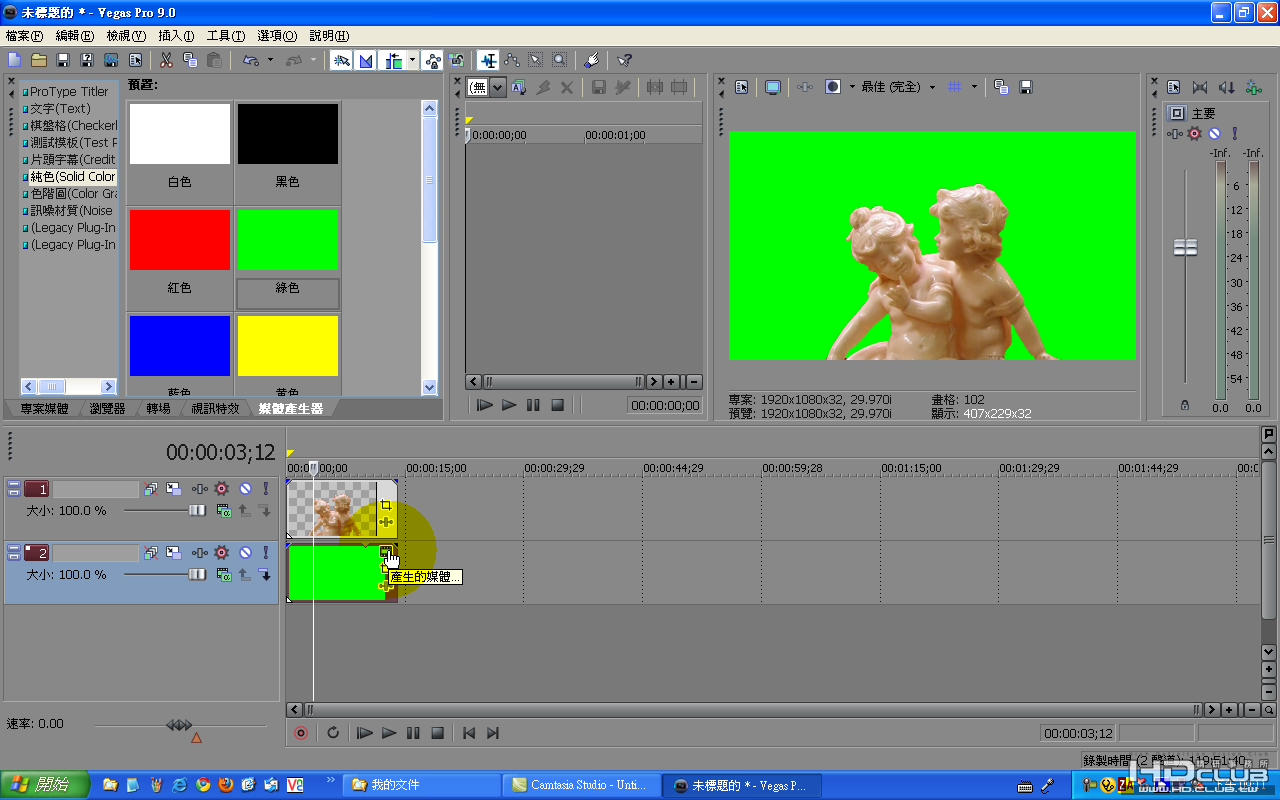Open 我的文件 in the Windows taskbar

pos(421,785)
